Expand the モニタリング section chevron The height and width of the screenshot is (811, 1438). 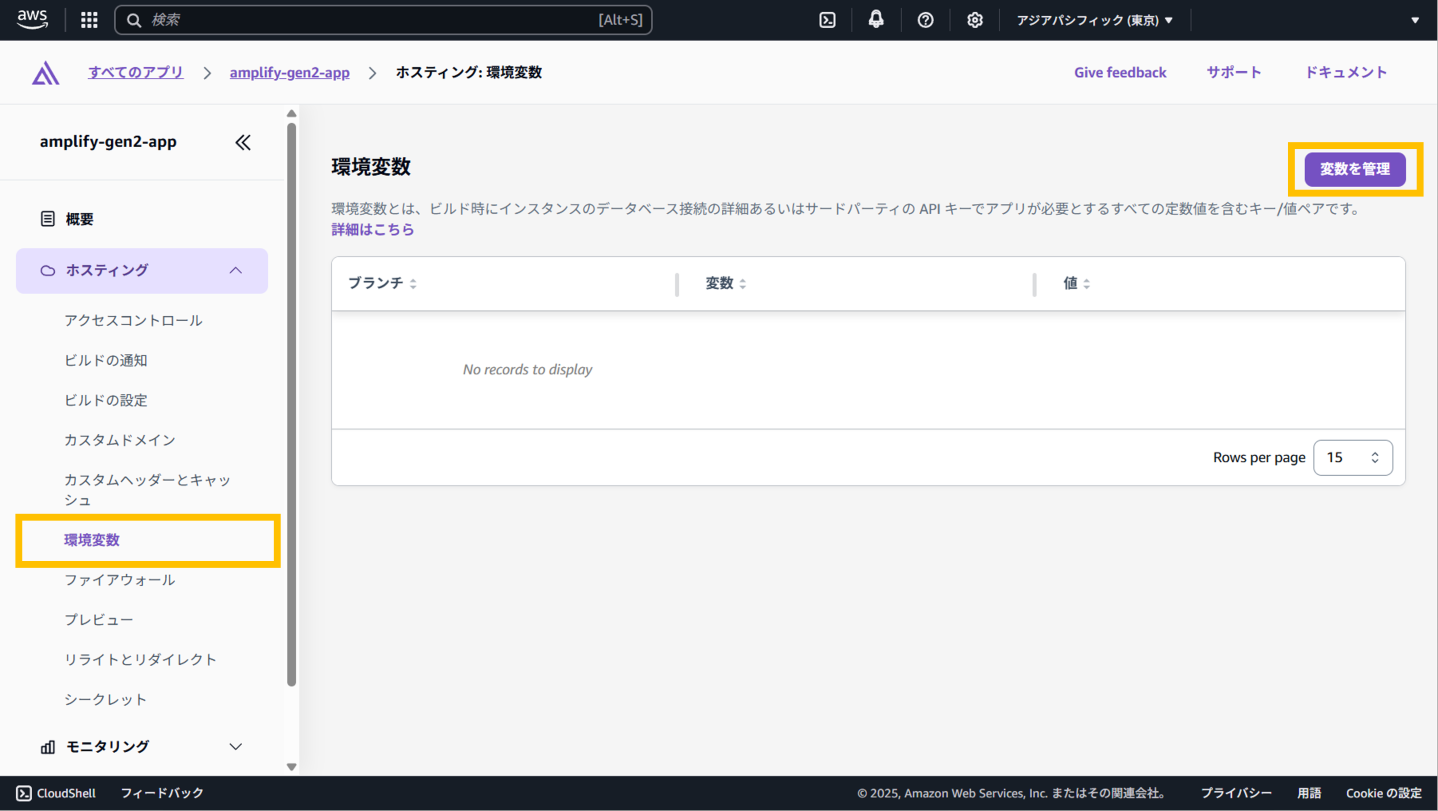[x=236, y=747]
